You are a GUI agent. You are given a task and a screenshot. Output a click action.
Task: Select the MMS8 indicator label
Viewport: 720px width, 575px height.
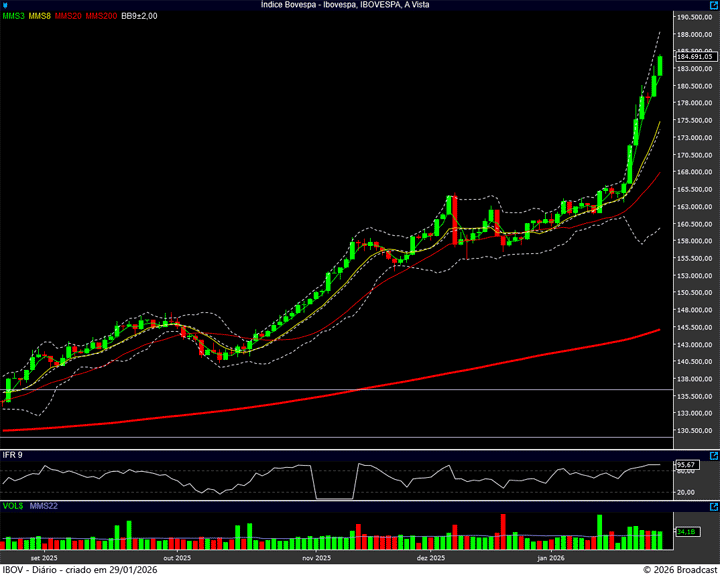click(41, 16)
